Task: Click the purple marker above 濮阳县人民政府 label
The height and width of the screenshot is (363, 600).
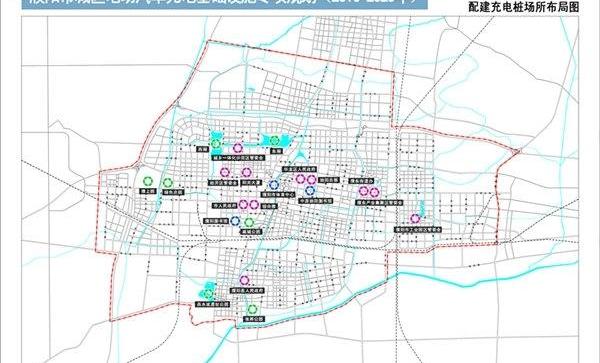Action: (245, 280)
